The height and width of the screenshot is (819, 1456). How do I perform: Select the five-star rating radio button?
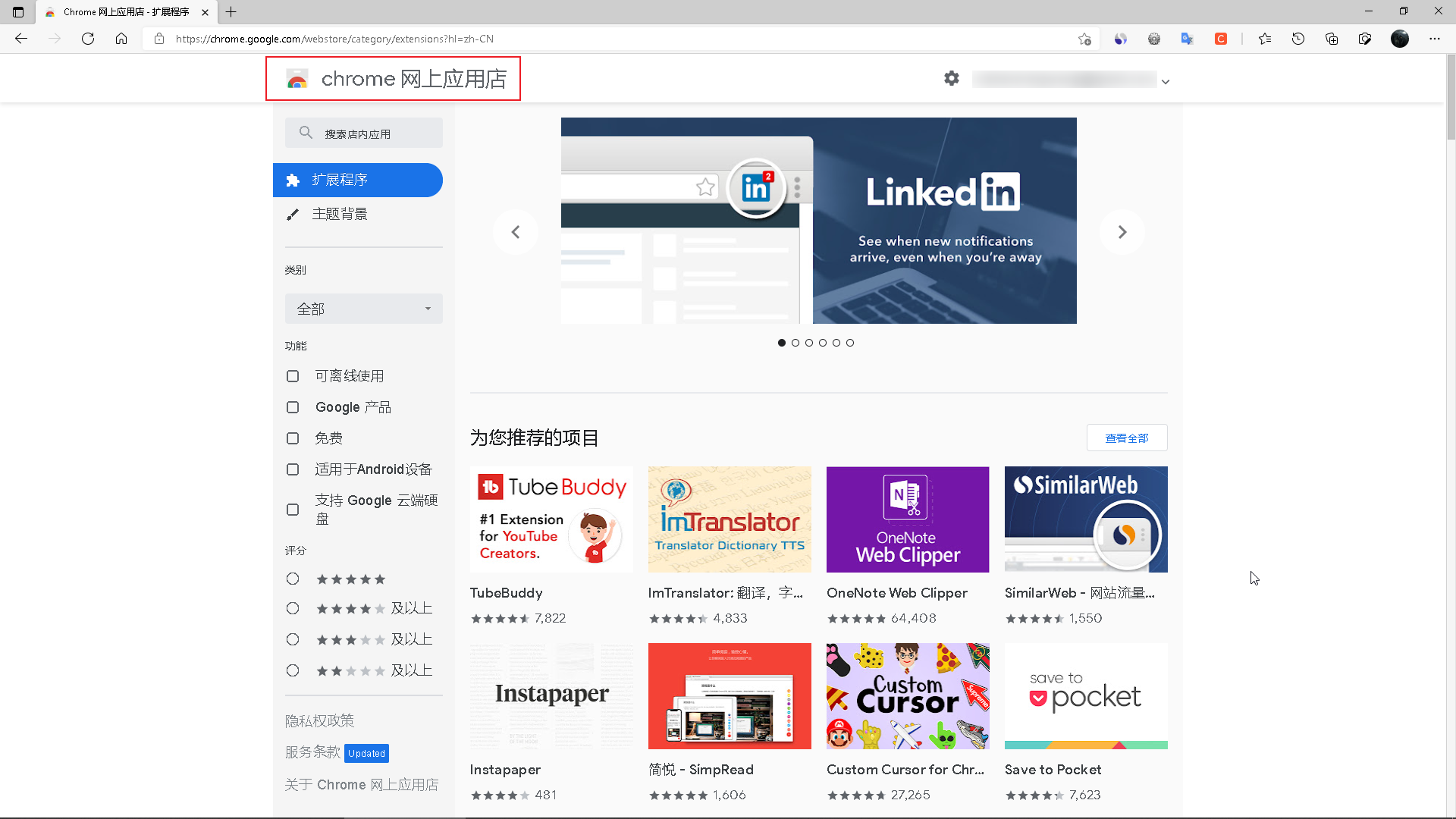click(x=293, y=579)
